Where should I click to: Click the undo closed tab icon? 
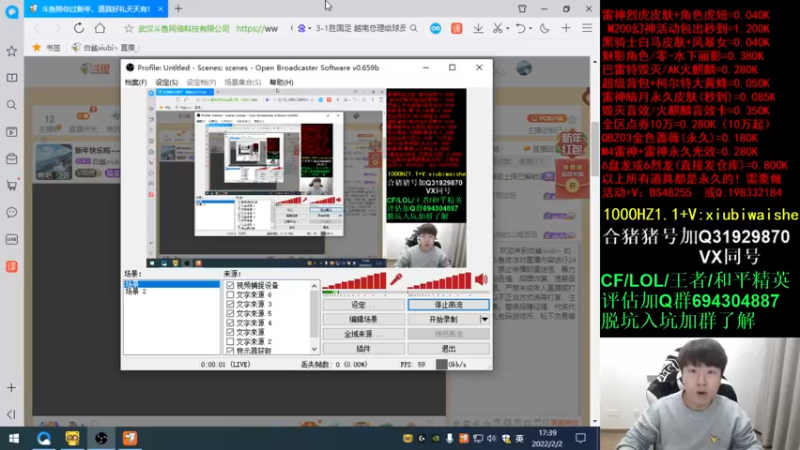click(x=520, y=29)
